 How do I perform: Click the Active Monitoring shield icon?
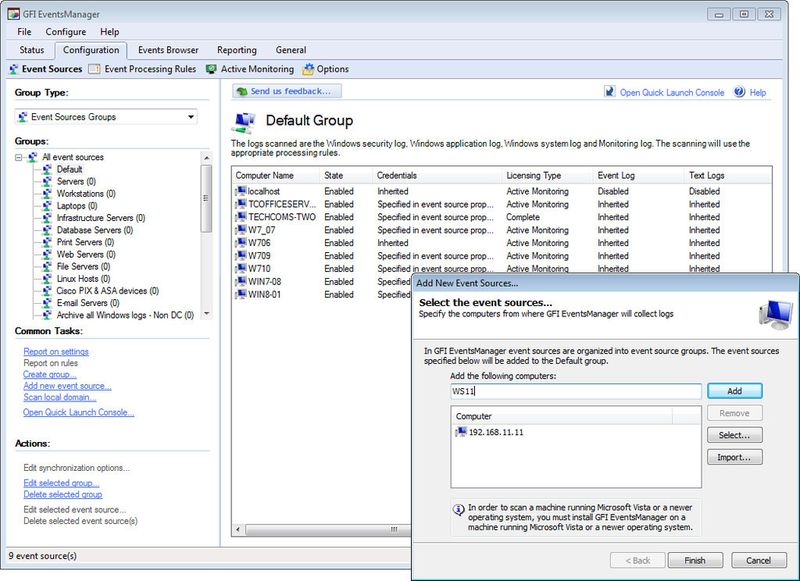211,69
